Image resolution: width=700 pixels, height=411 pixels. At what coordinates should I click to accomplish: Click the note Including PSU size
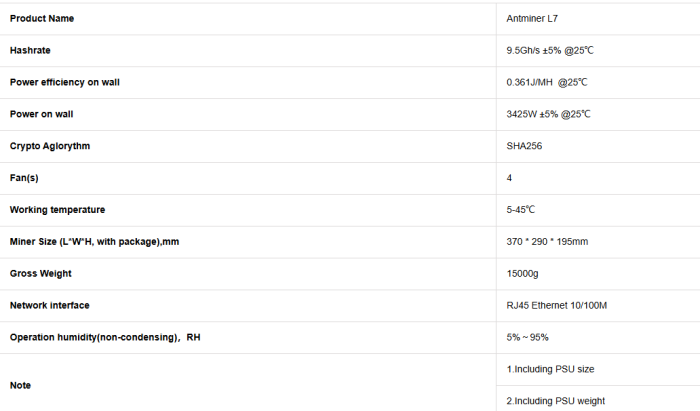(x=550, y=369)
